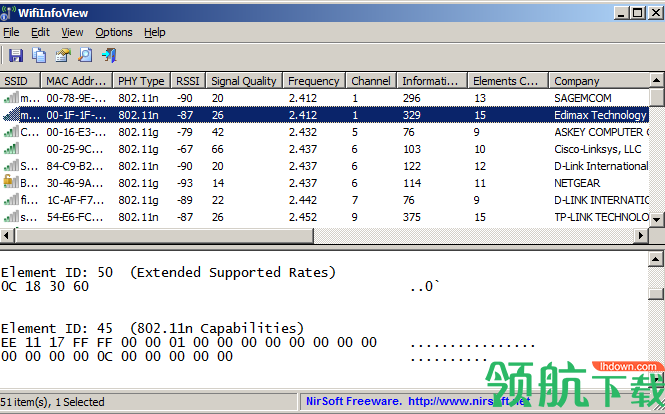Viewport: 665px width, 414px height.
Task: Click the '51 item(s), 1 Selected' status text
Action: coord(52,402)
